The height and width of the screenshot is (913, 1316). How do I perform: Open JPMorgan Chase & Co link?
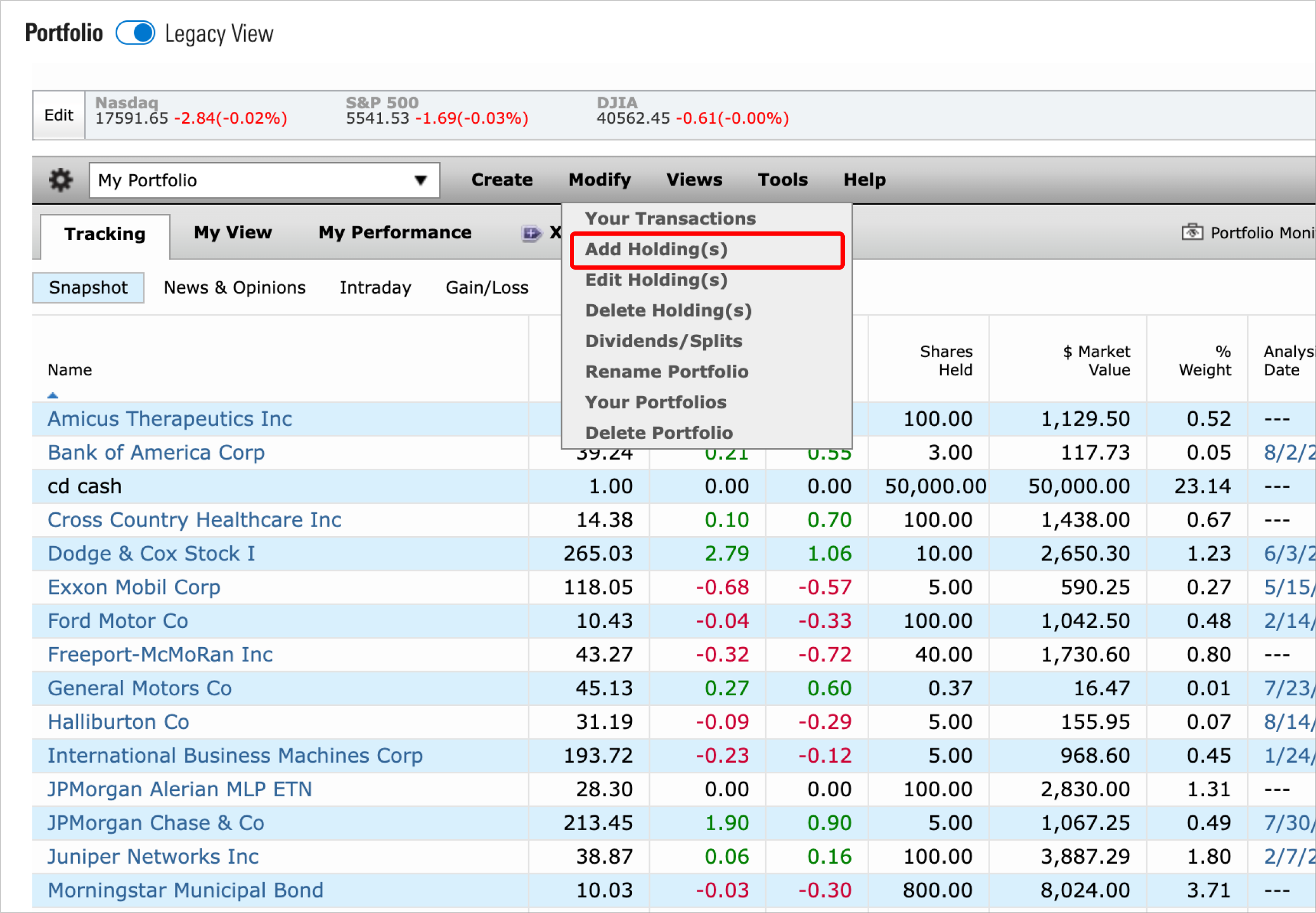[155, 823]
